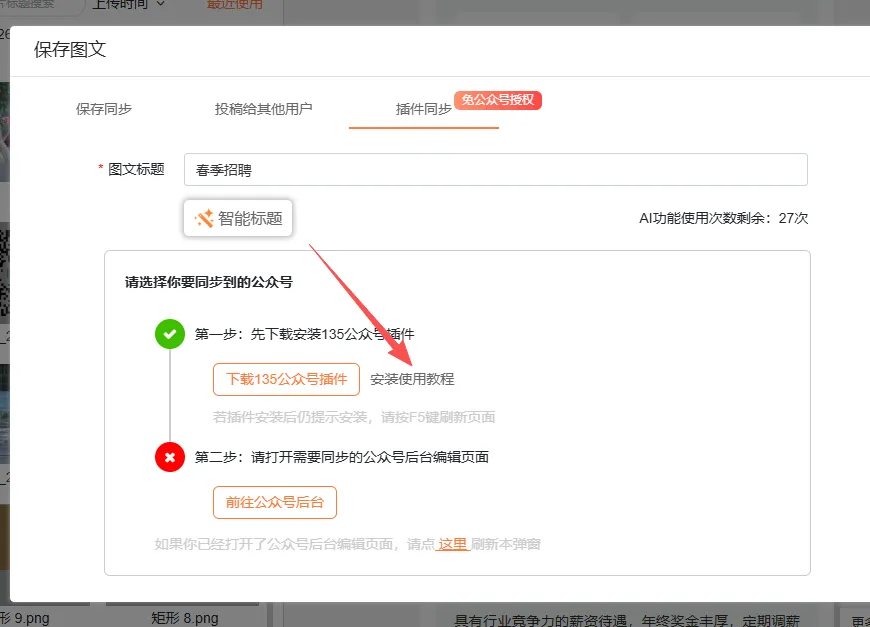Click the 这里 refresh link

[453, 544]
